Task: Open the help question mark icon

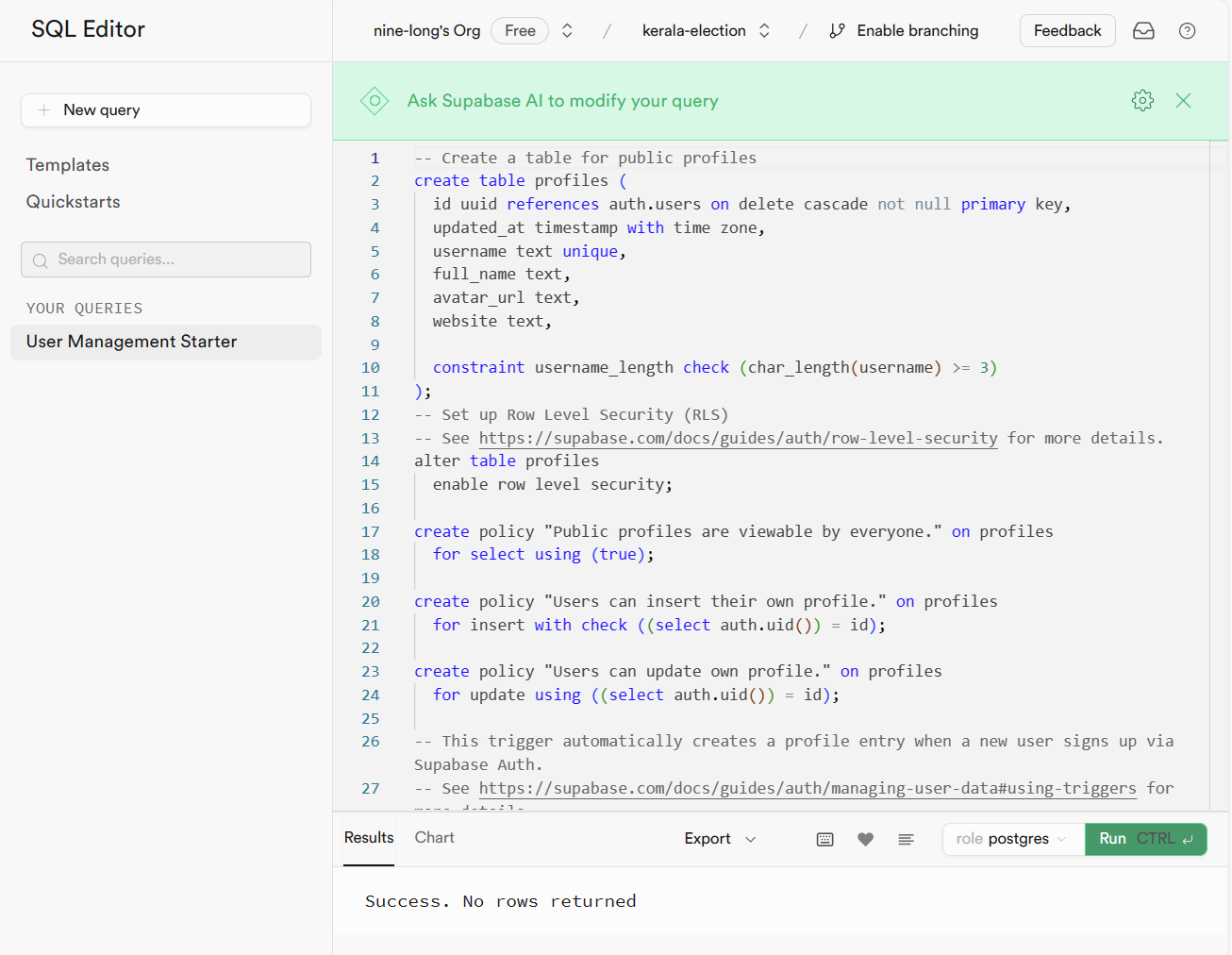Action: [x=1188, y=31]
